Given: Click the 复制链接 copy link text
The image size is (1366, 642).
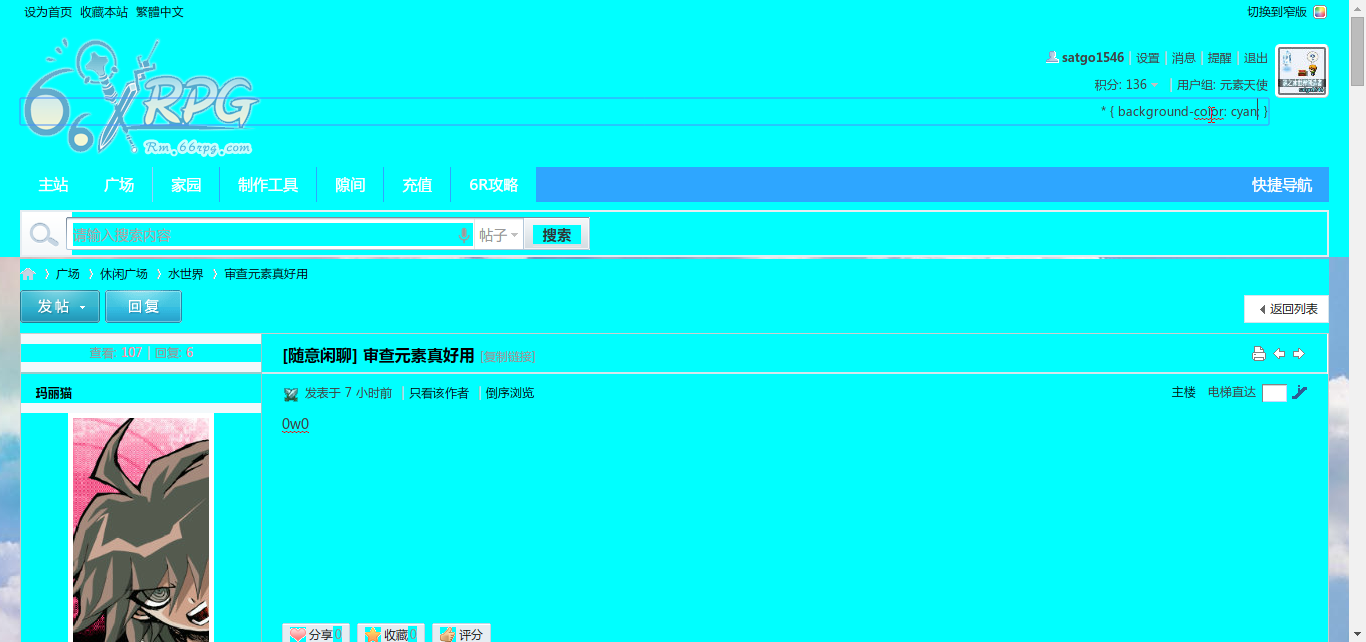Looking at the screenshot, I should [508, 356].
